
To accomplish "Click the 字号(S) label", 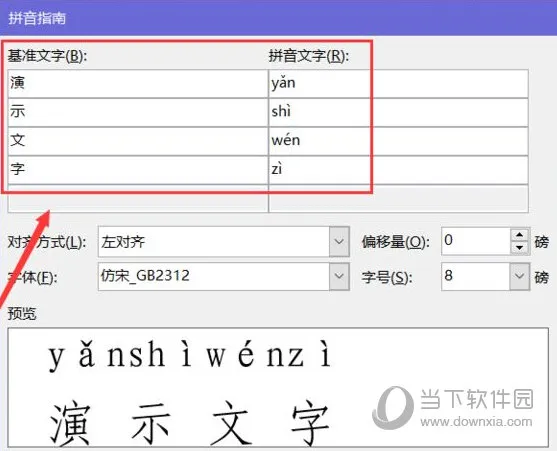I will pyautogui.click(x=387, y=277).
